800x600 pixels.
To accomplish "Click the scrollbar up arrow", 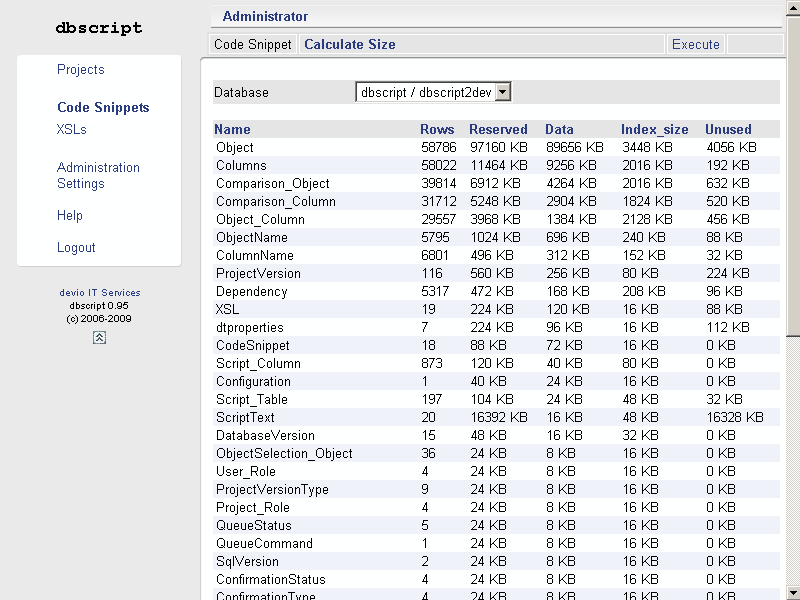I will 793,8.
